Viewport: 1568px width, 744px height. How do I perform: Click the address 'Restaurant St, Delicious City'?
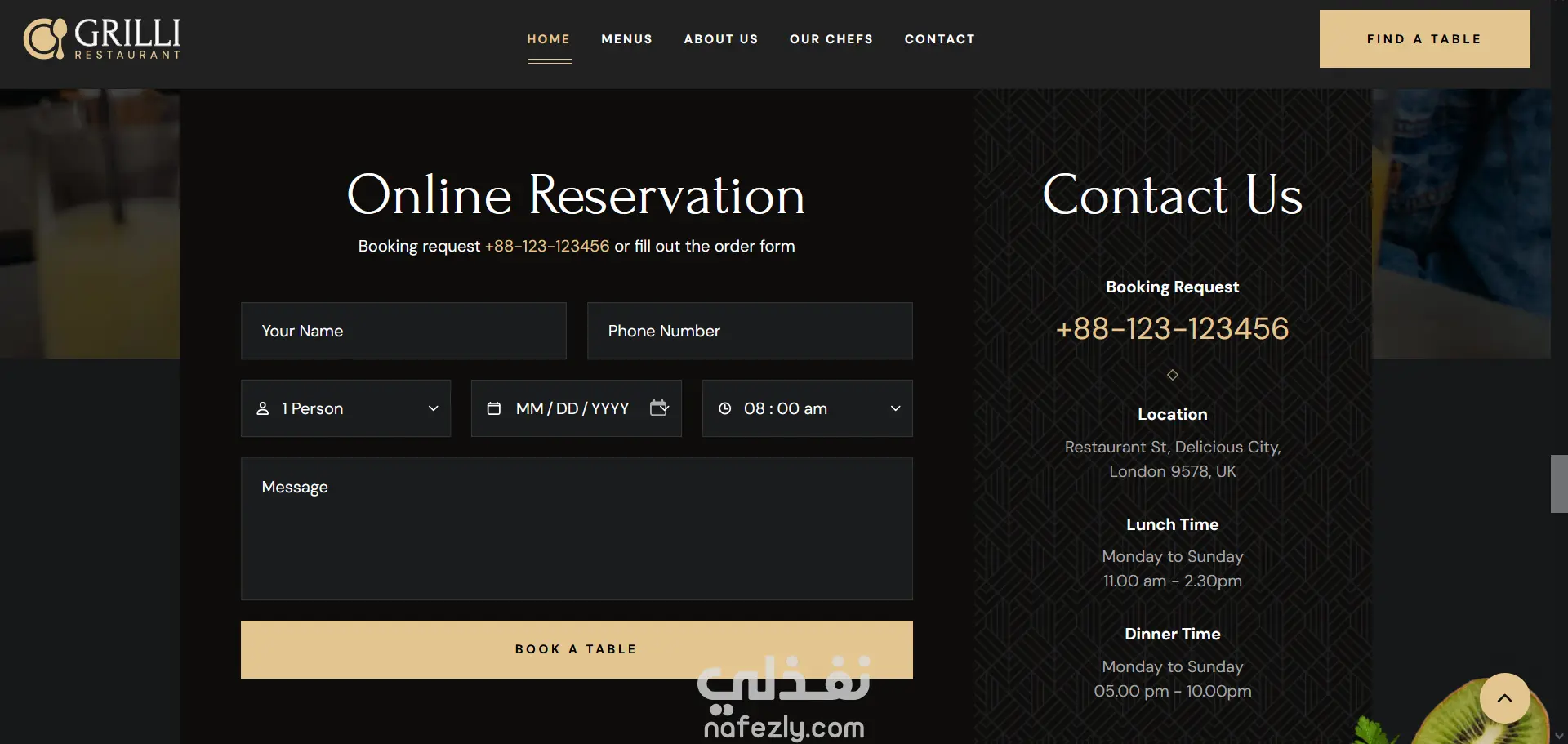tap(1172, 447)
